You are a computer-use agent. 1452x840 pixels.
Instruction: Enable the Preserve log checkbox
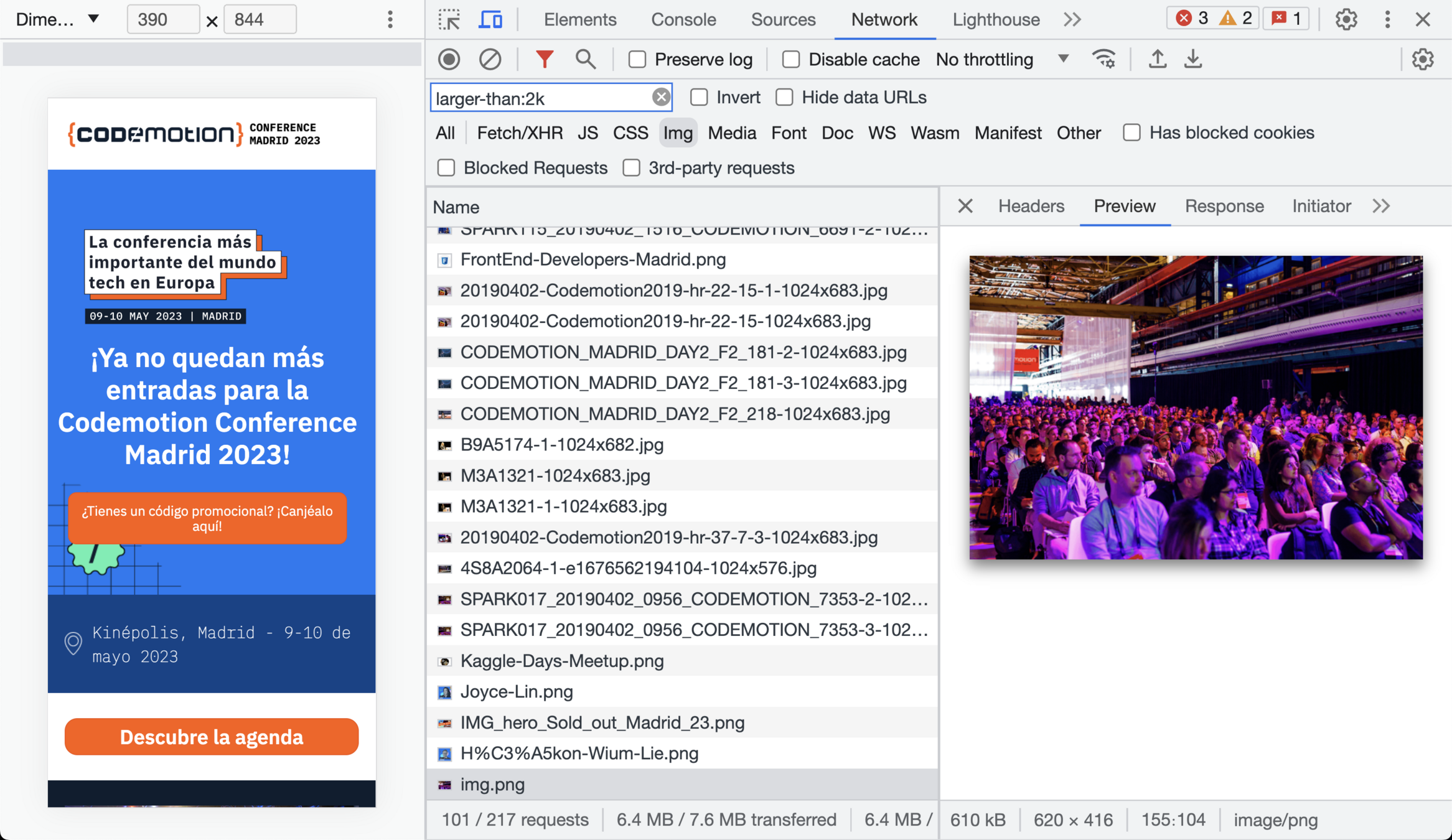(637, 60)
